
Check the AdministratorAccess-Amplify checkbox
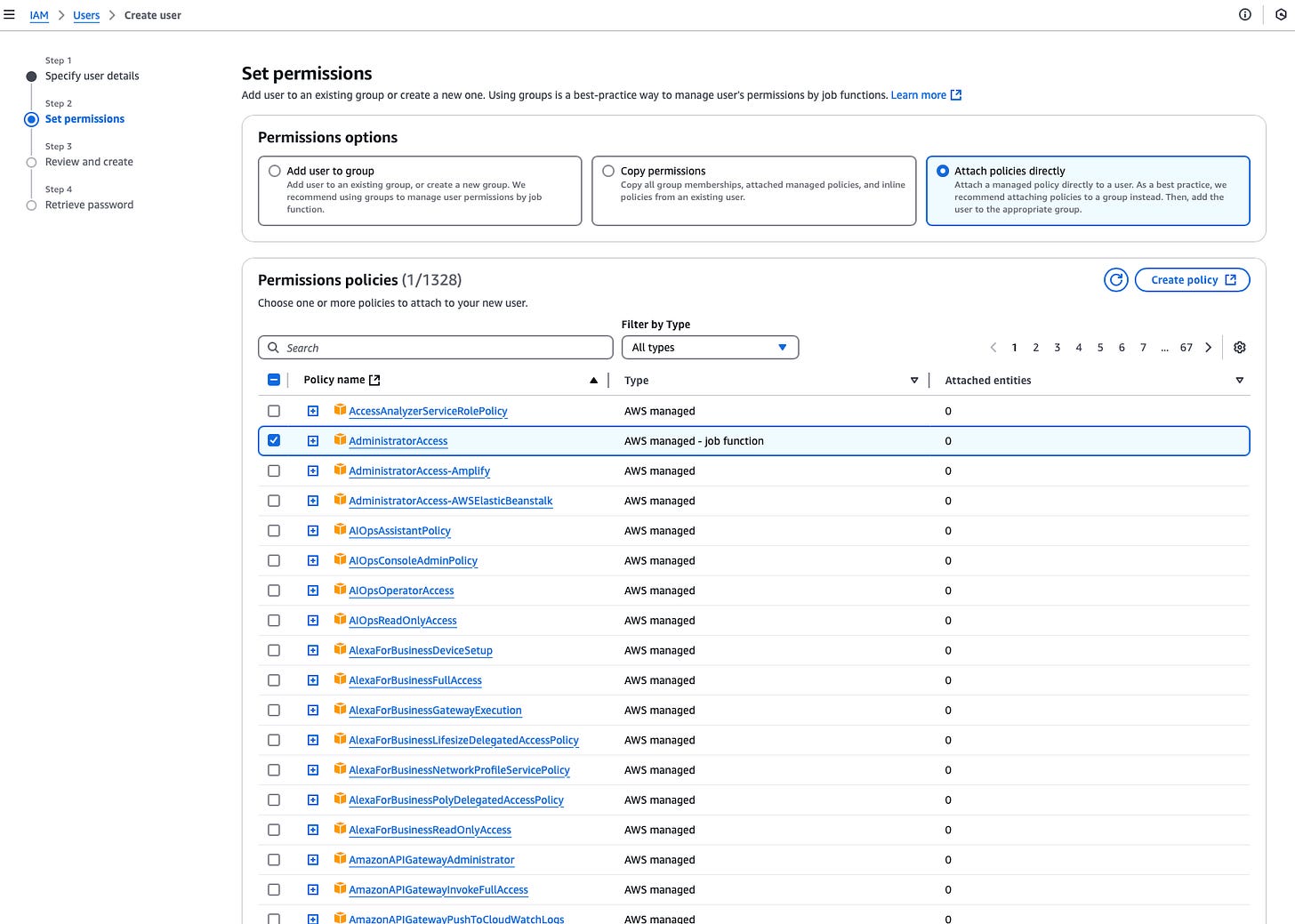[x=274, y=470]
